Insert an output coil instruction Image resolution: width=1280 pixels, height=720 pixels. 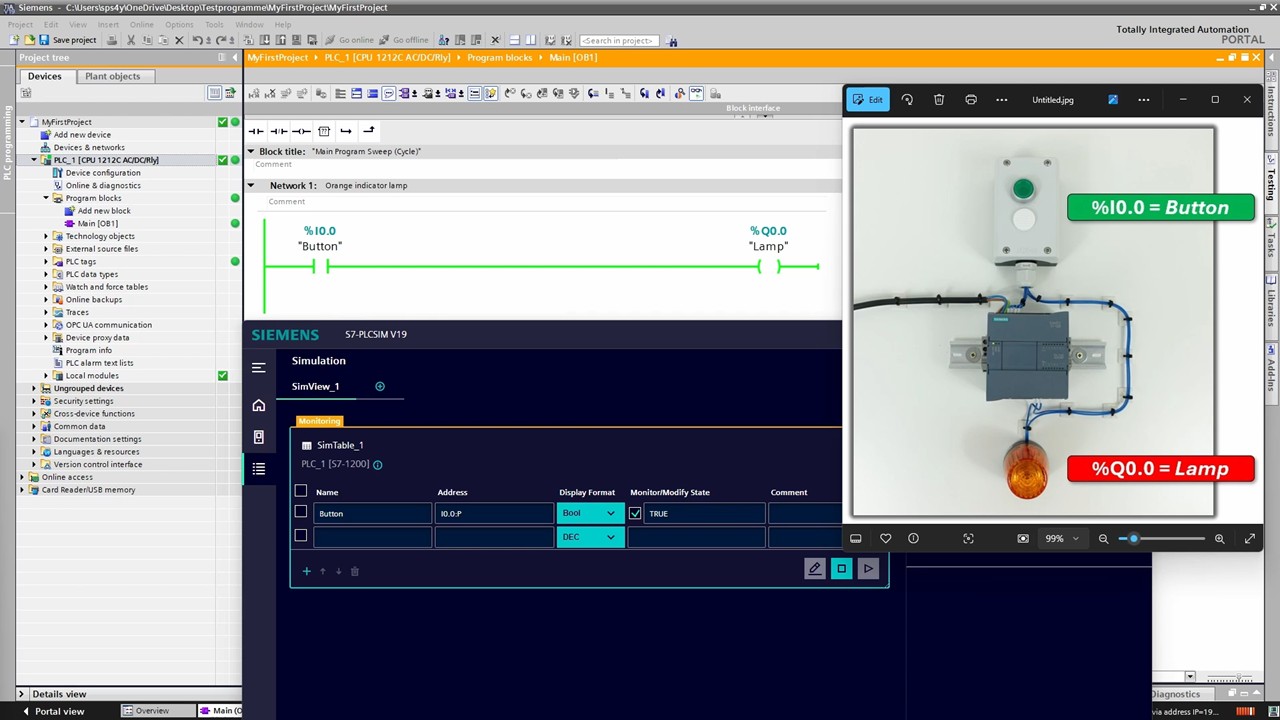300,131
